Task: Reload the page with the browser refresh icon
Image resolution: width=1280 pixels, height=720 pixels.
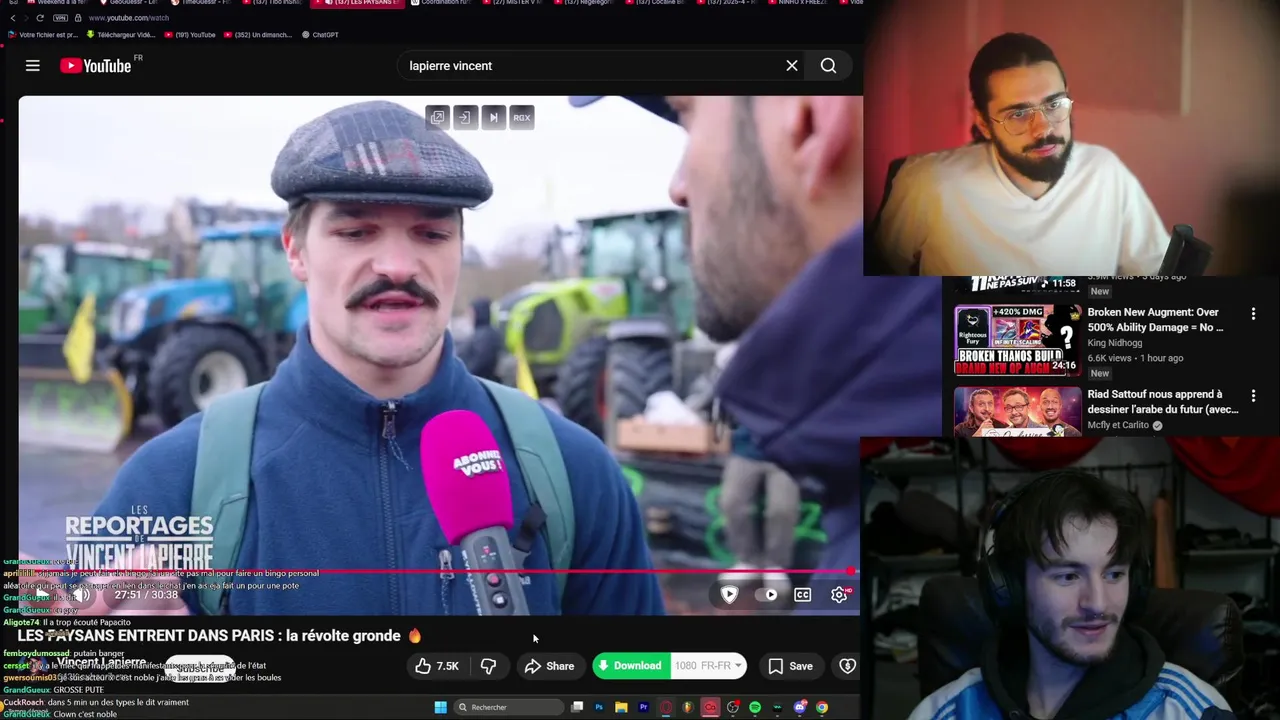Action: coord(40,18)
